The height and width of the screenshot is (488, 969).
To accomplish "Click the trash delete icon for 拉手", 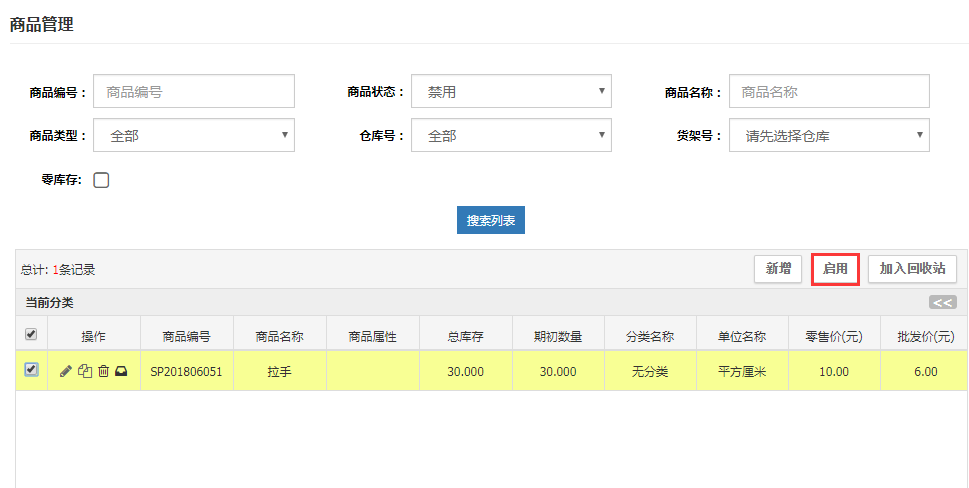I will click(x=103, y=371).
